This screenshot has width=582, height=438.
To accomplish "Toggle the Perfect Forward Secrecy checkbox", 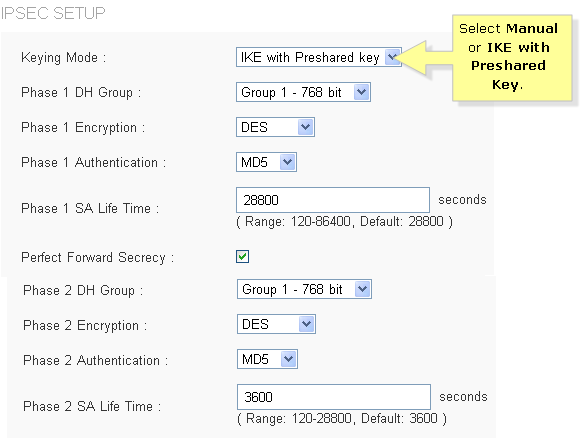I will pos(242,256).
